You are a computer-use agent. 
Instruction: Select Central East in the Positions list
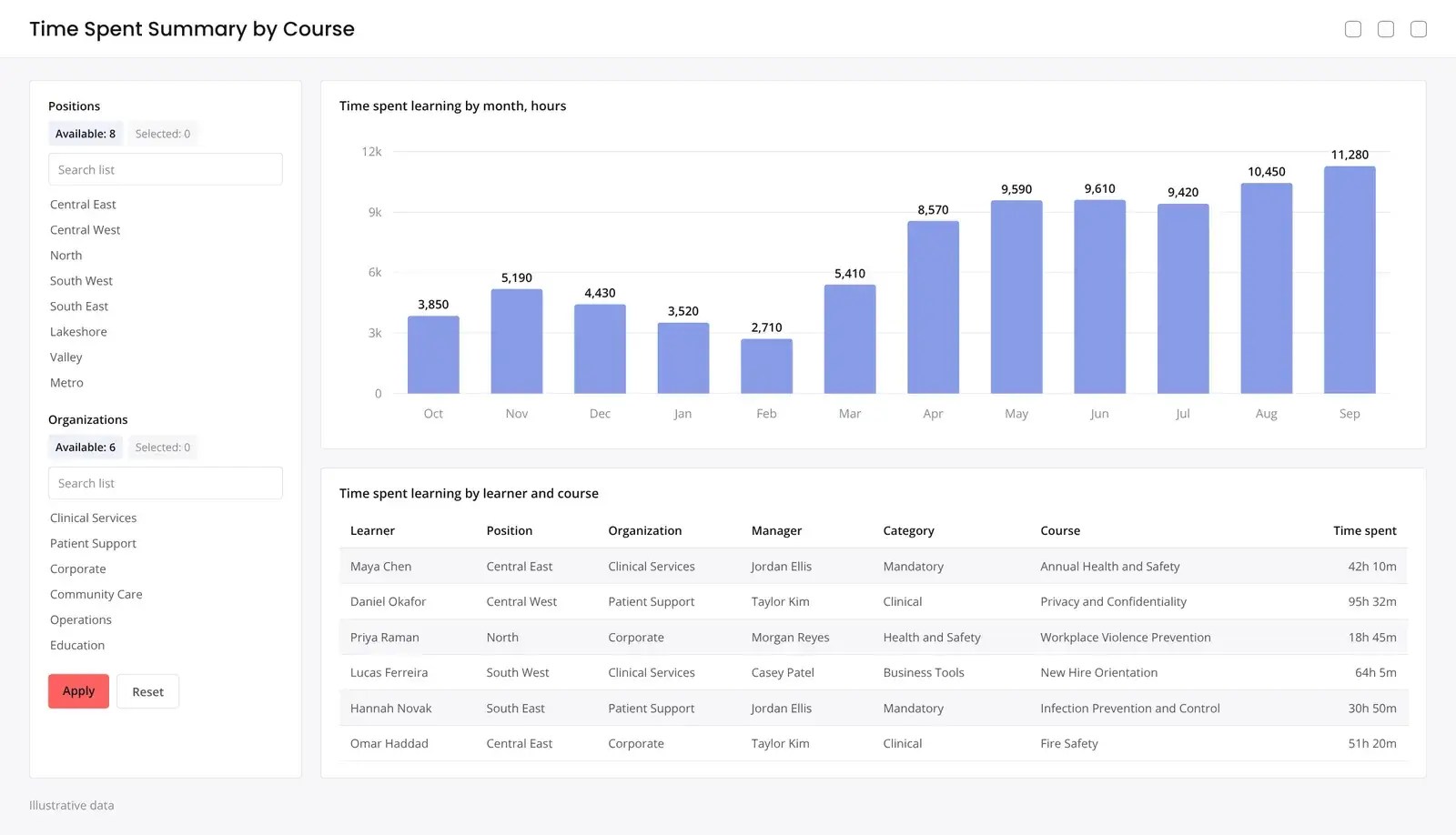(x=83, y=205)
